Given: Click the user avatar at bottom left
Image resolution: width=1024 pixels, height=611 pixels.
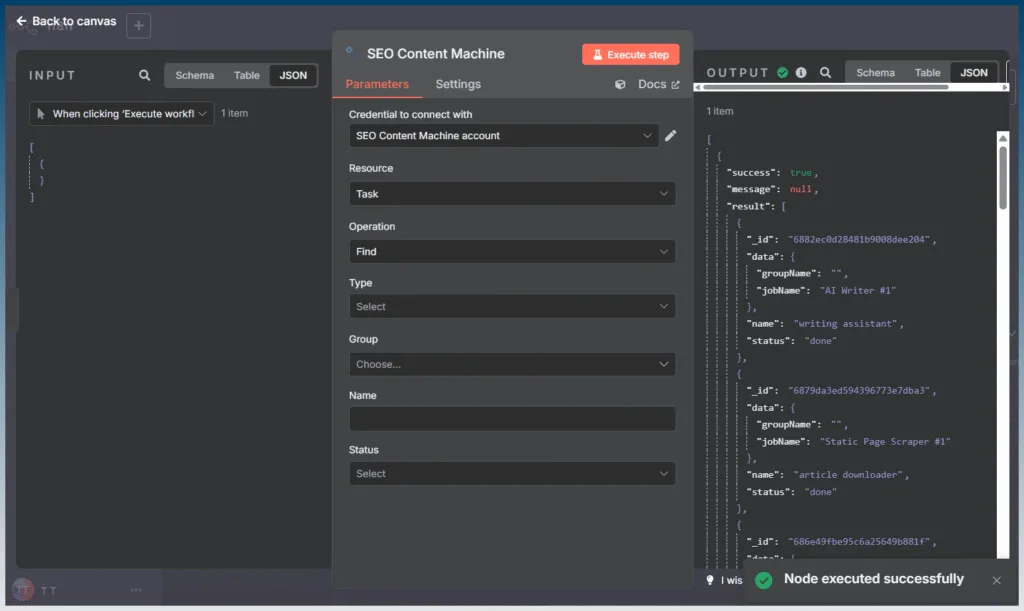Looking at the screenshot, I should click(x=23, y=590).
